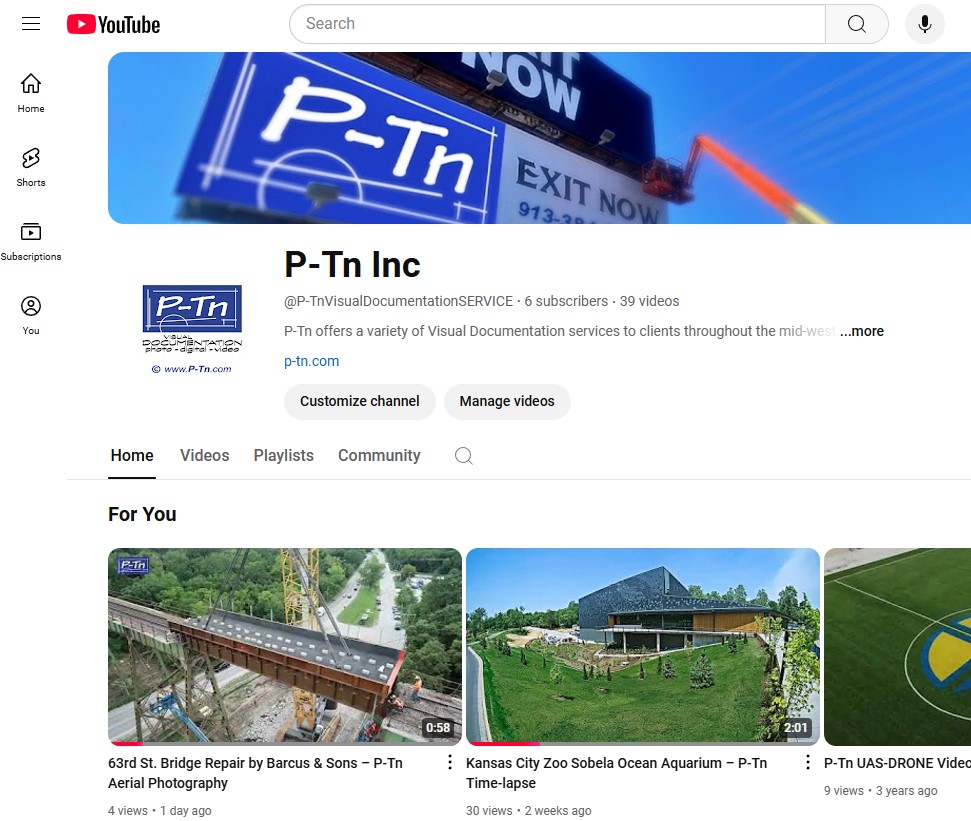Open the hamburger guide menu
The image size is (971, 821).
click(31, 23)
